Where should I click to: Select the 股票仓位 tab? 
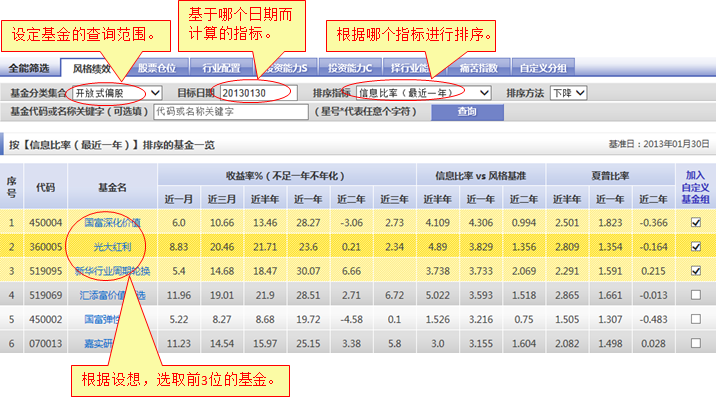(x=157, y=68)
